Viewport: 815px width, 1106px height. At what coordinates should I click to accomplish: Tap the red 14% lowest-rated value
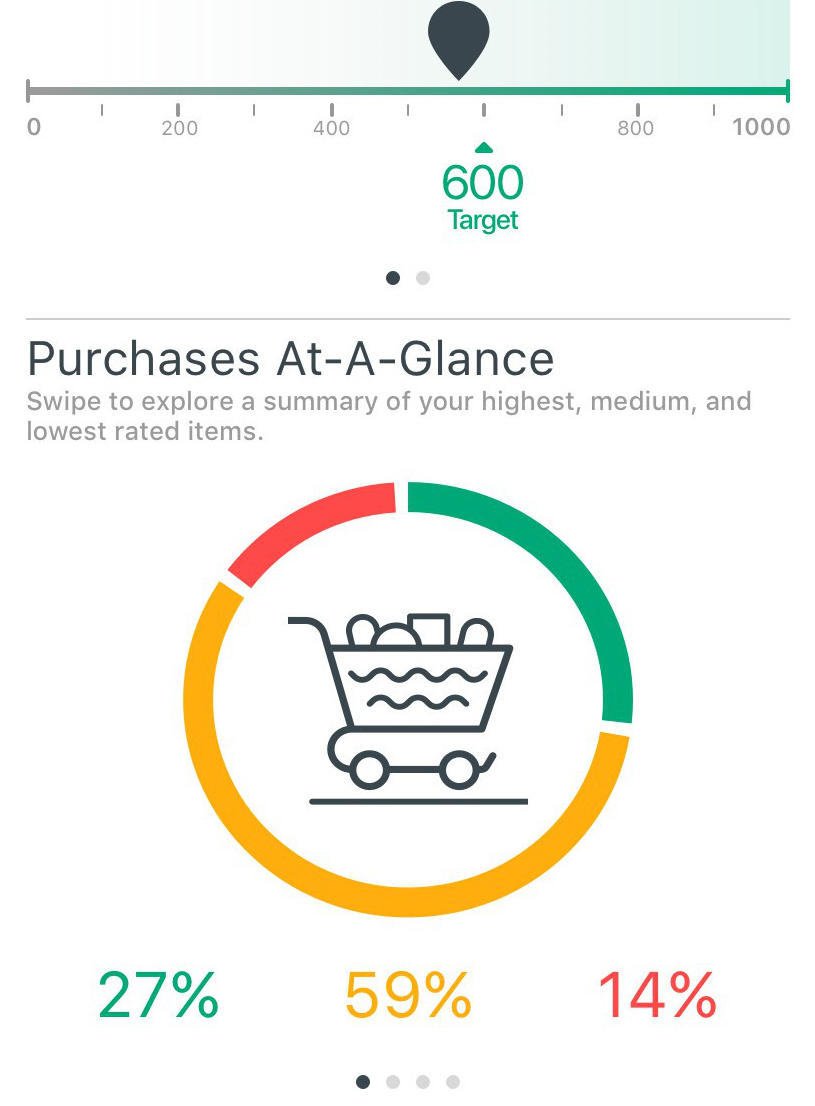(x=657, y=995)
